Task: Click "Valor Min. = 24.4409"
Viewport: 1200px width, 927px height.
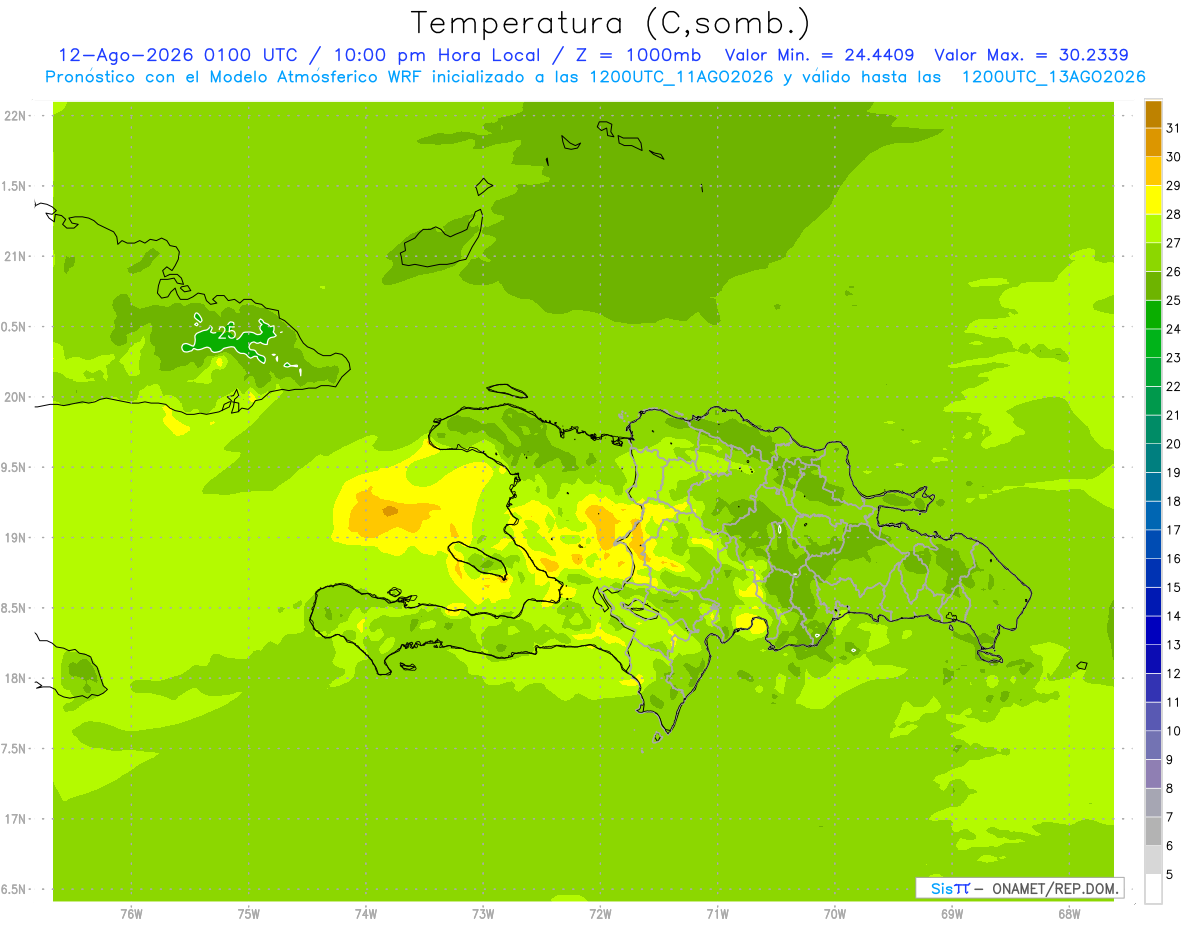Action: pos(819,55)
